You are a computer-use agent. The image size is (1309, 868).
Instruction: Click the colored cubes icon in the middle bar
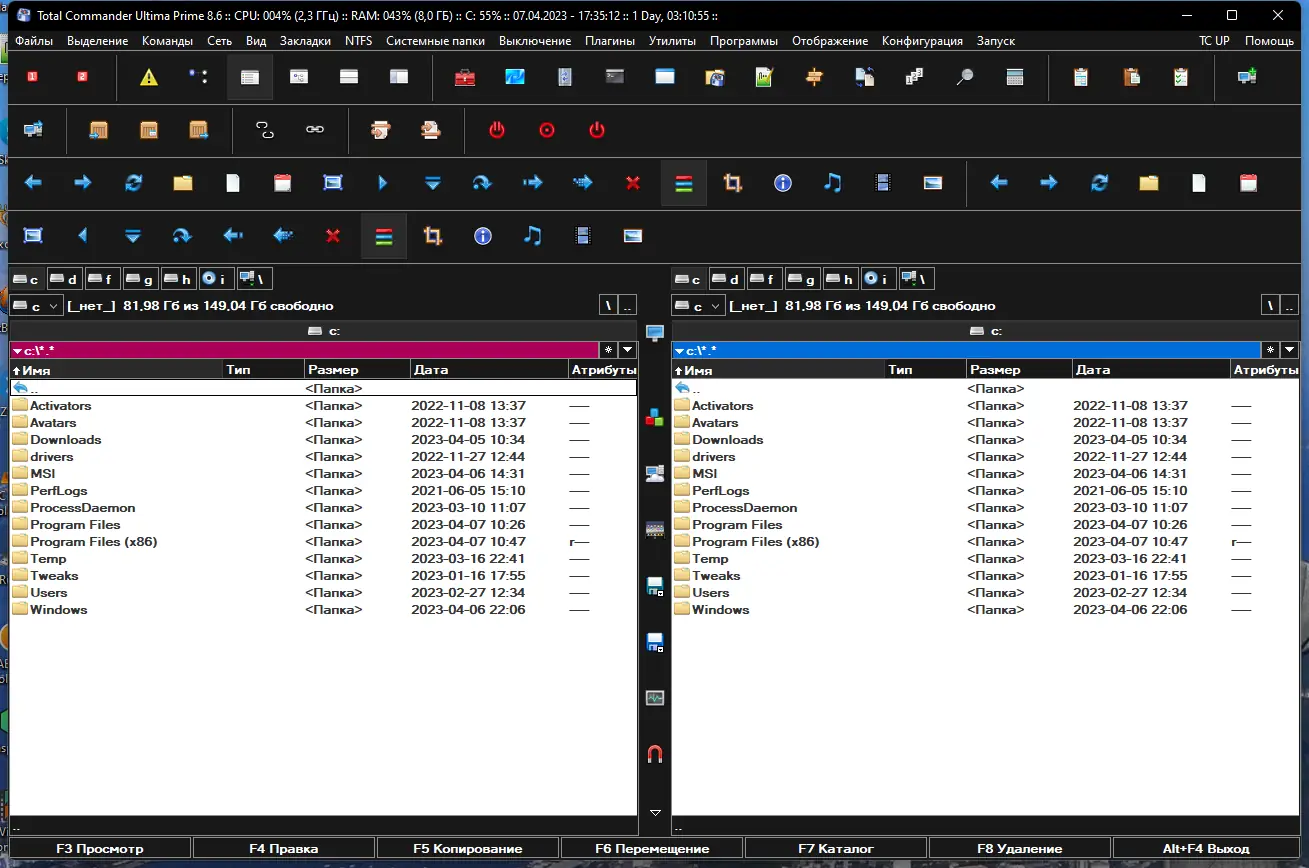[655, 417]
